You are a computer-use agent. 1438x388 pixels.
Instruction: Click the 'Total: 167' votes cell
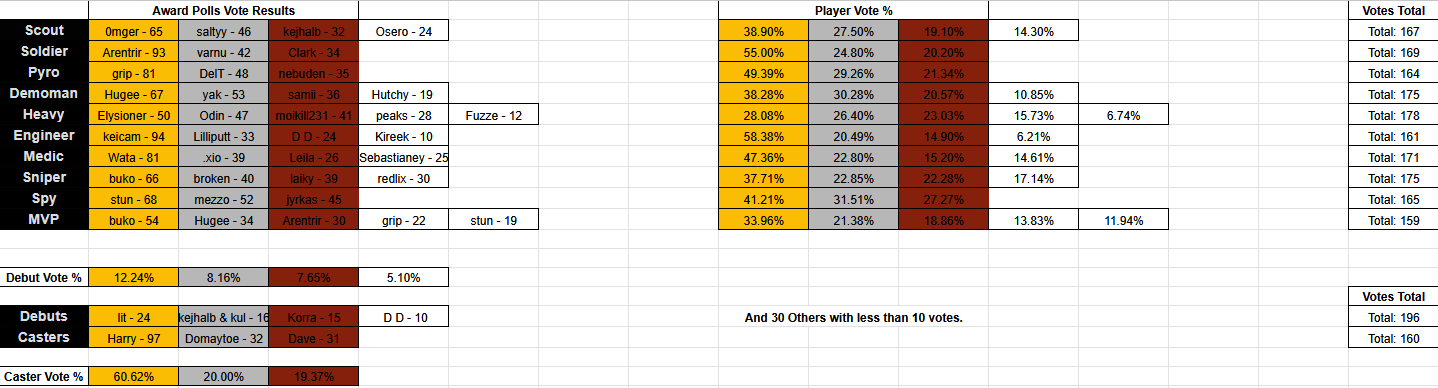click(1393, 31)
